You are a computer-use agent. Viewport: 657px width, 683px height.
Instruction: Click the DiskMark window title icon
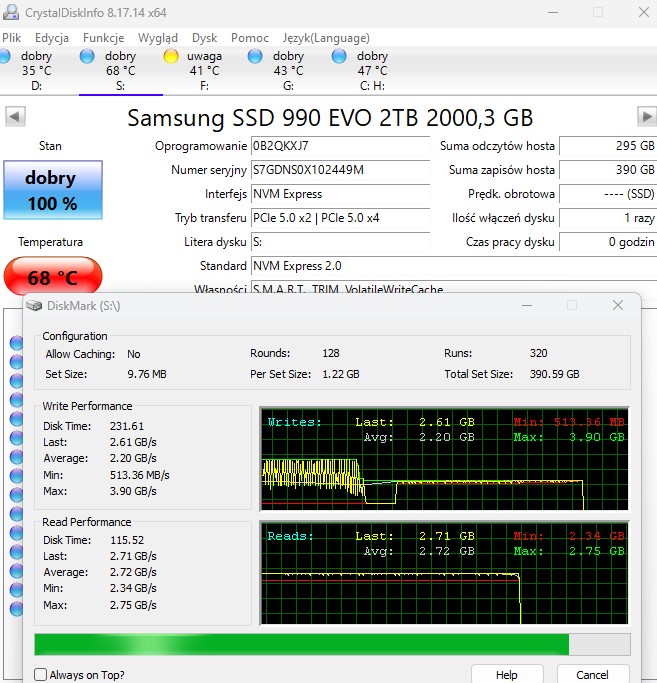[35, 305]
